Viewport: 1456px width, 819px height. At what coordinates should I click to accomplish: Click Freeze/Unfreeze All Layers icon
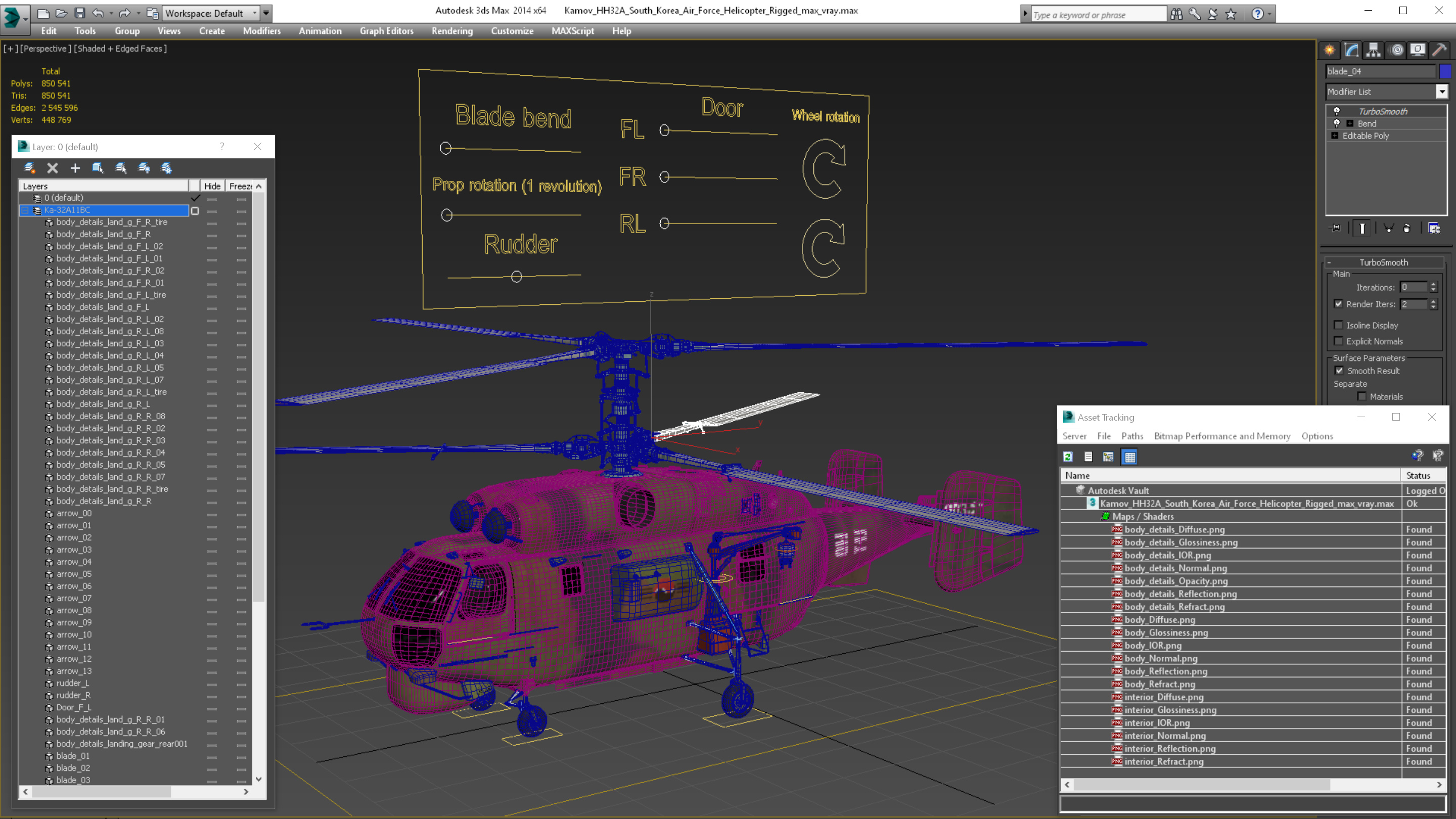tap(166, 168)
